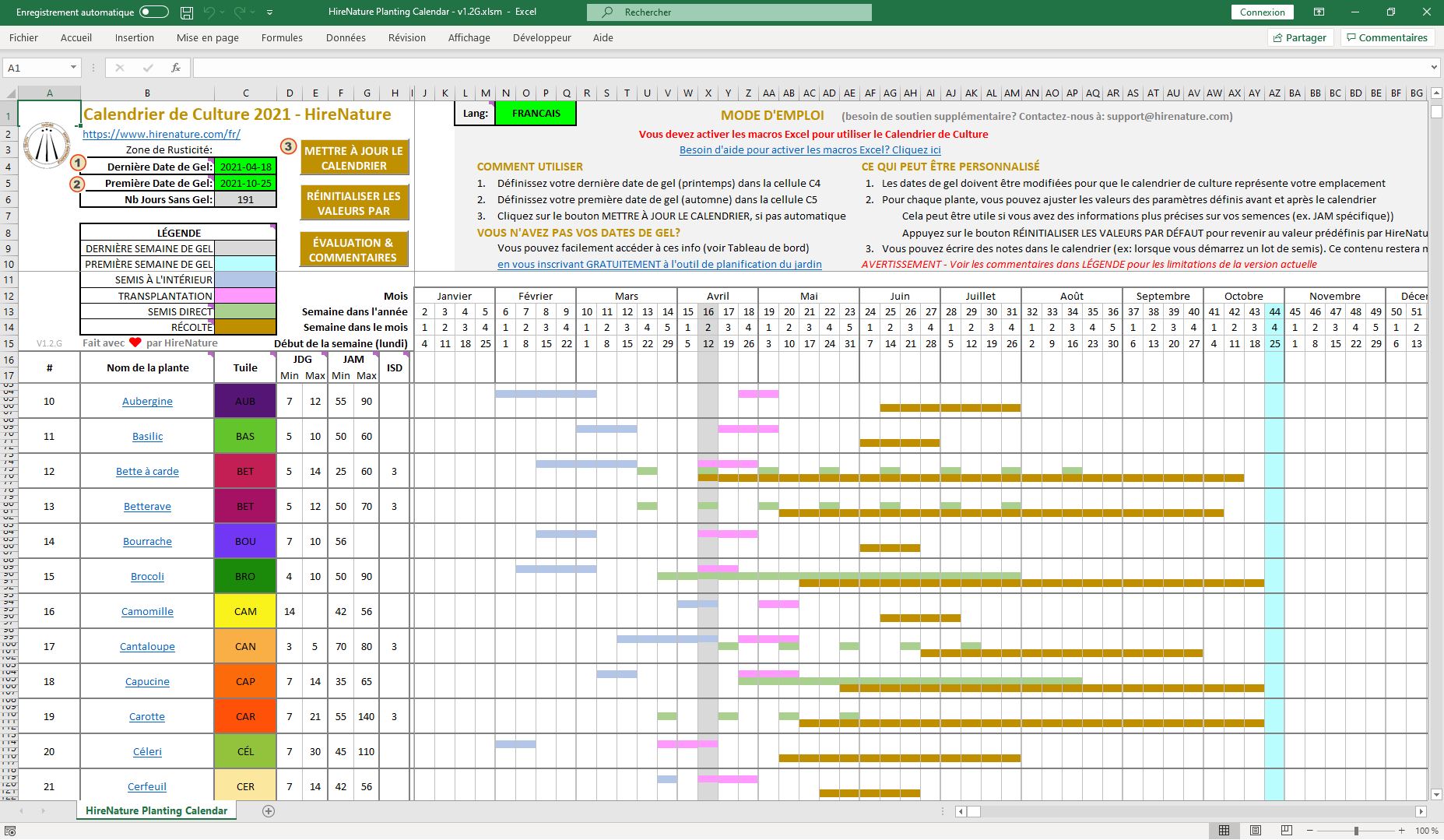Click the Select All corner of the grid
Viewport: 1444px width, 840px height.
tap(9, 93)
